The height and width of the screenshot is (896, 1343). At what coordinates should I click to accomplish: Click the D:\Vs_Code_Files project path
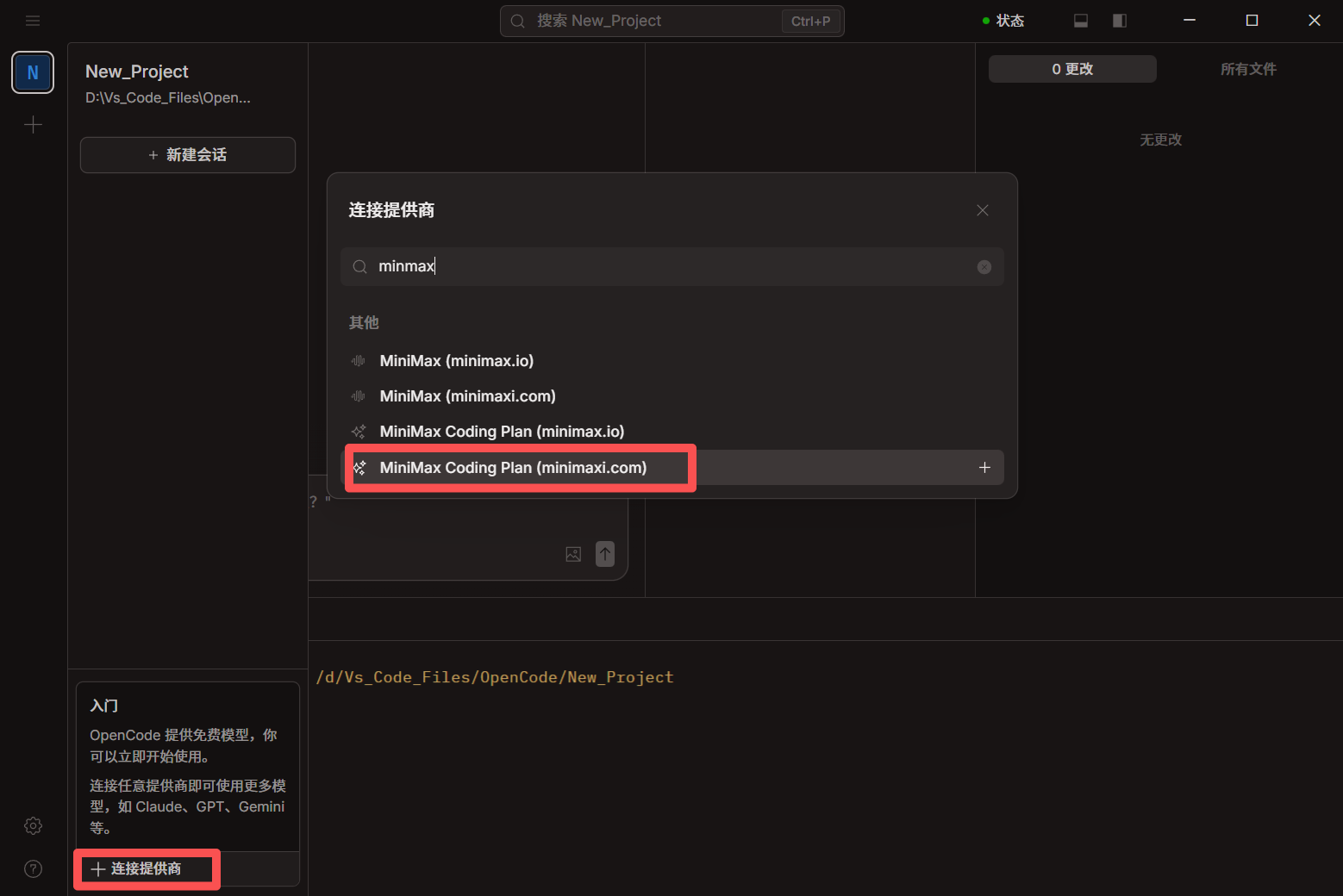[x=168, y=98]
